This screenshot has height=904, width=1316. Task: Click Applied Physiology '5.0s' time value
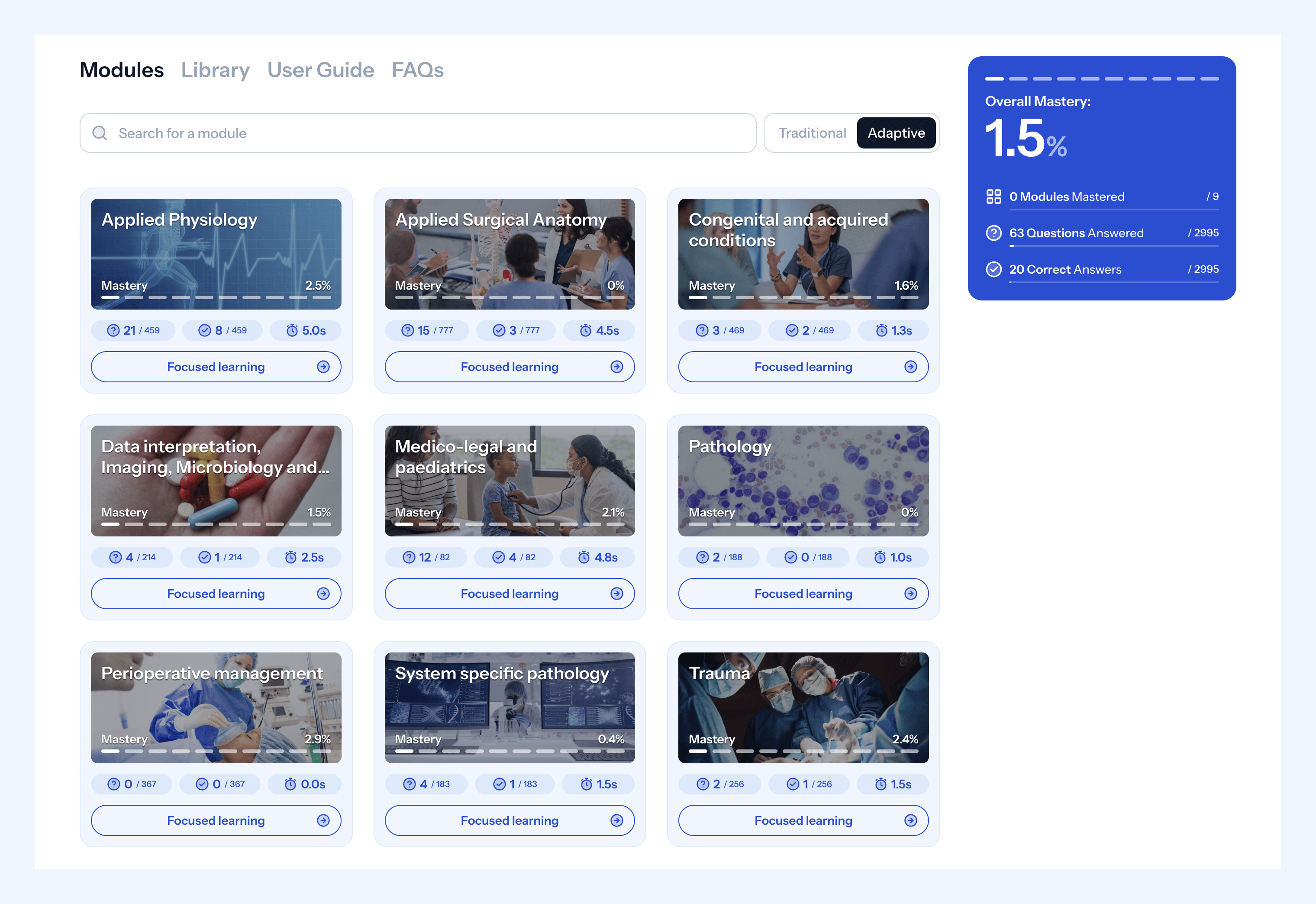(x=314, y=330)
